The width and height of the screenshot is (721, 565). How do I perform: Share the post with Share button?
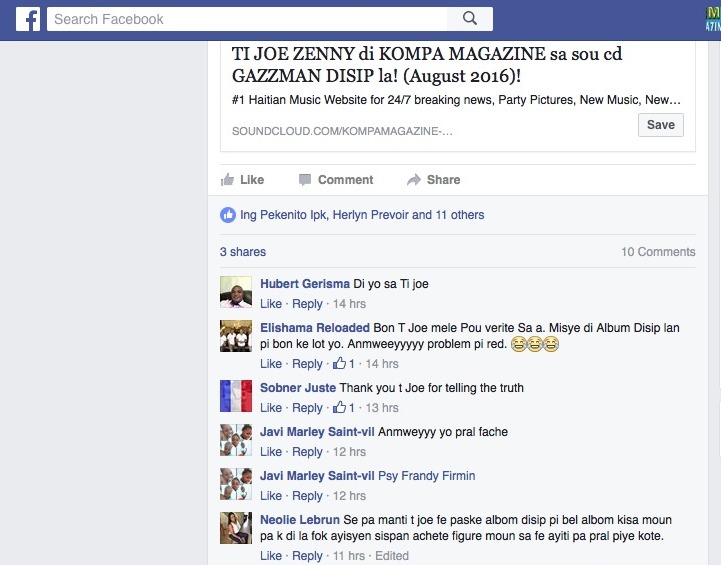click(x=434, y=180)
